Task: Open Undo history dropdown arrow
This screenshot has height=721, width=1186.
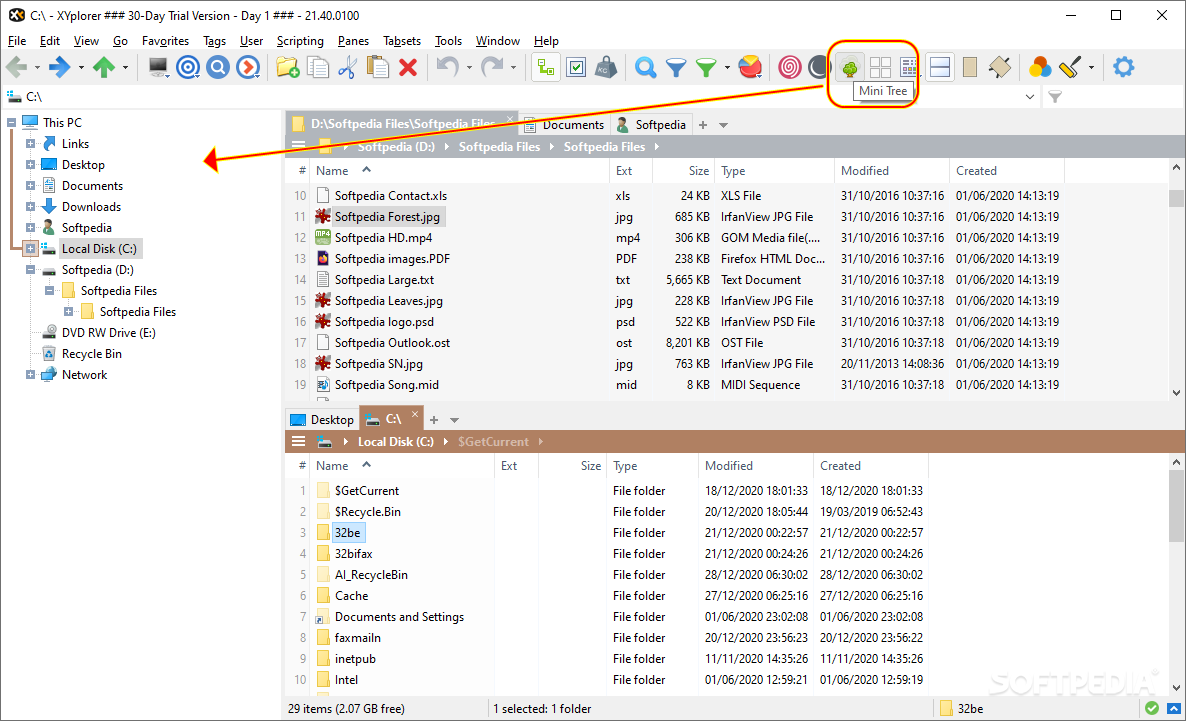Action: [469, 68]
